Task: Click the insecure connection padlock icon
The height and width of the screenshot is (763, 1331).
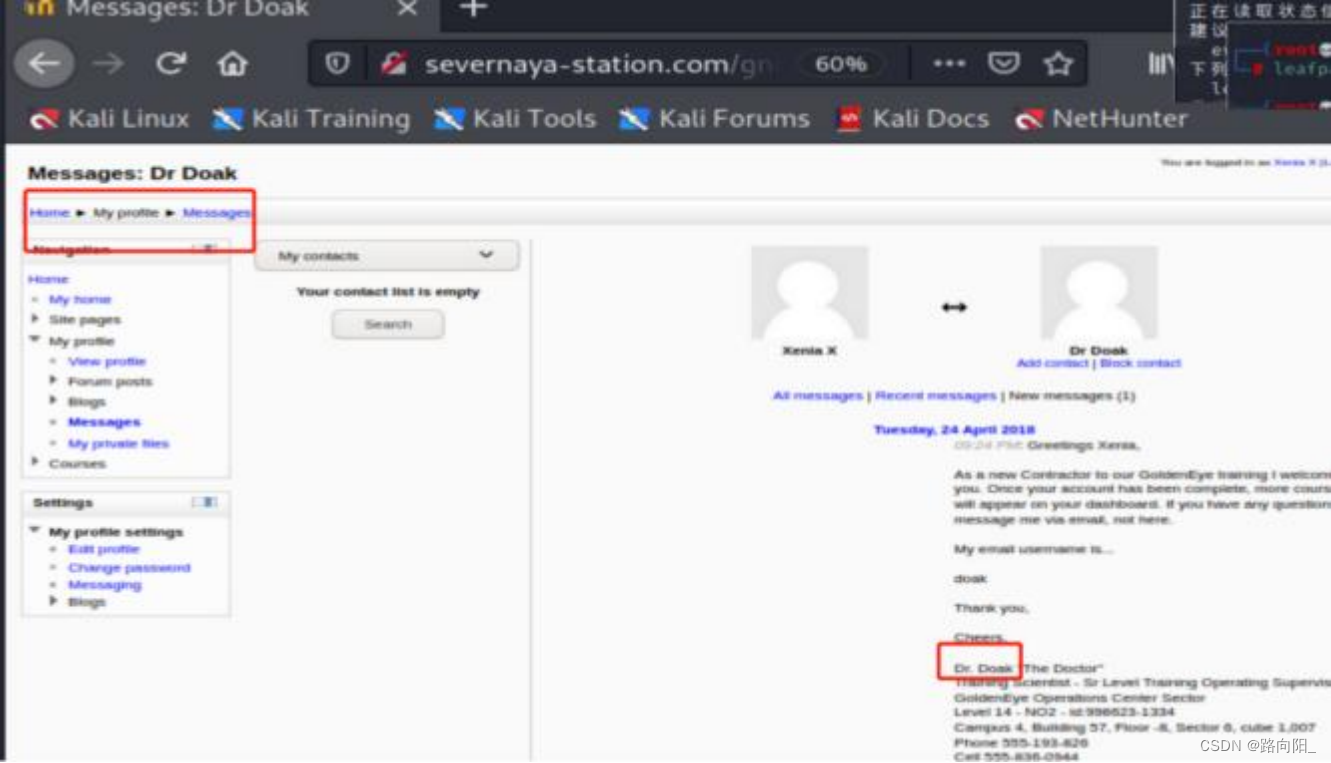Action: coord(394,64)
